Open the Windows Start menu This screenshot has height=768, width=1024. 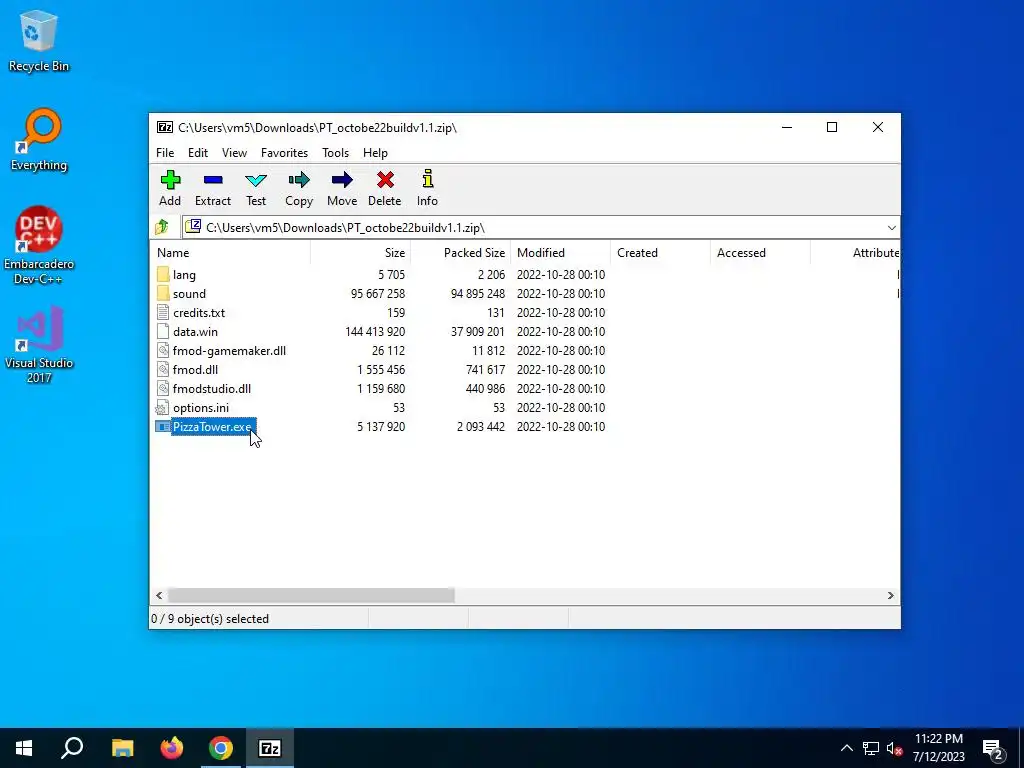click(24, 748)
